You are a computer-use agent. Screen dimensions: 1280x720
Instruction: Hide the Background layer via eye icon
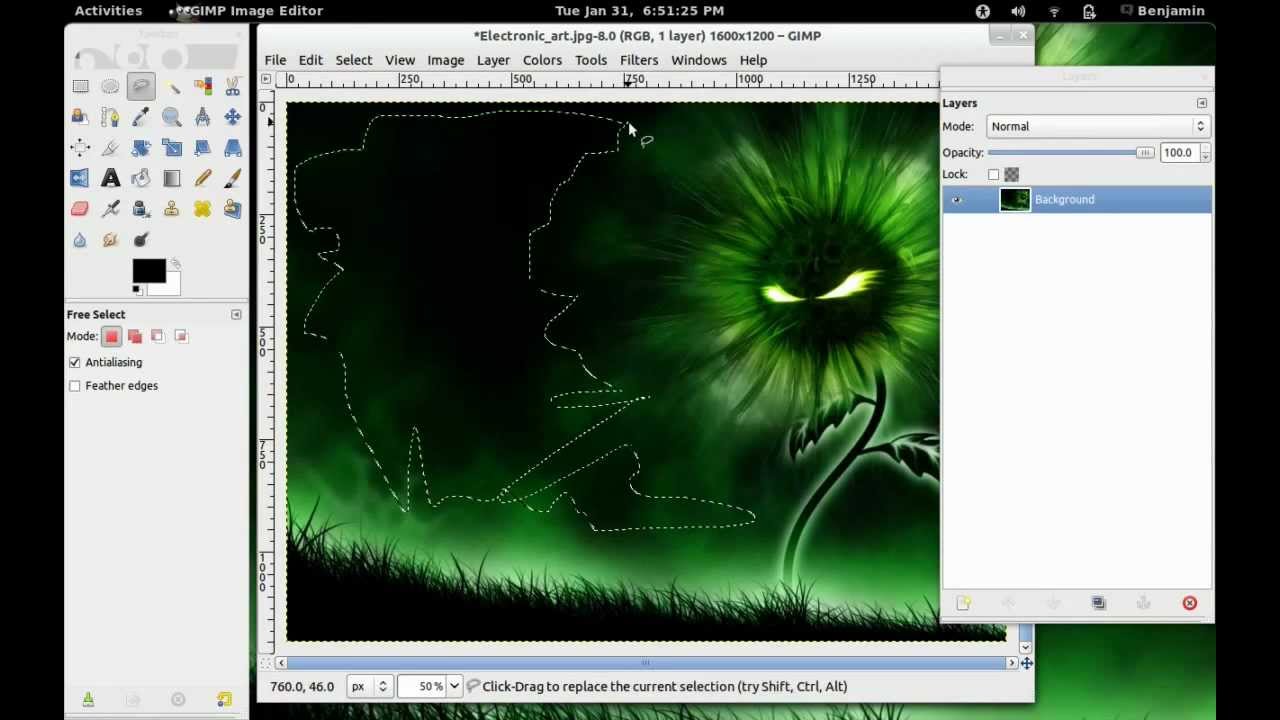pyautogui.click(x=957, y=200)
